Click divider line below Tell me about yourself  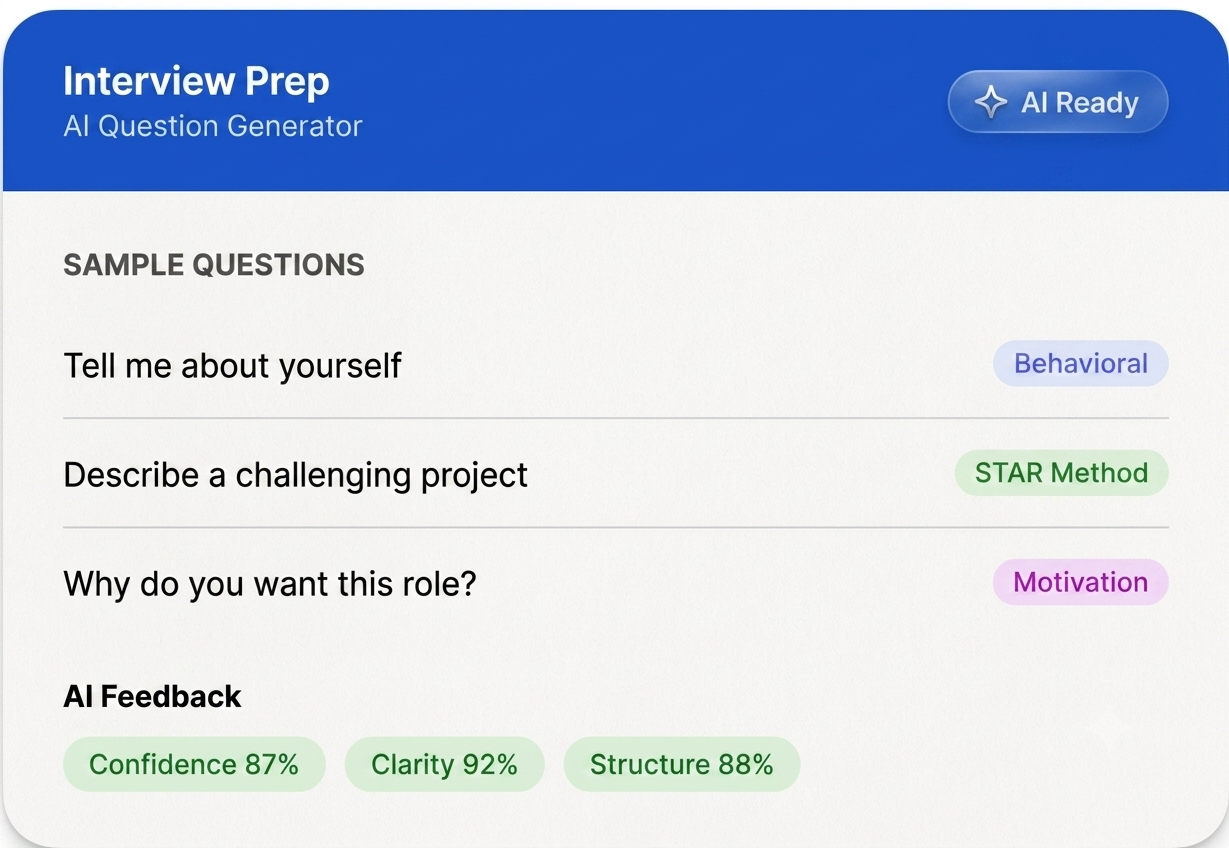pyautogui.click(x=616, y=418)
